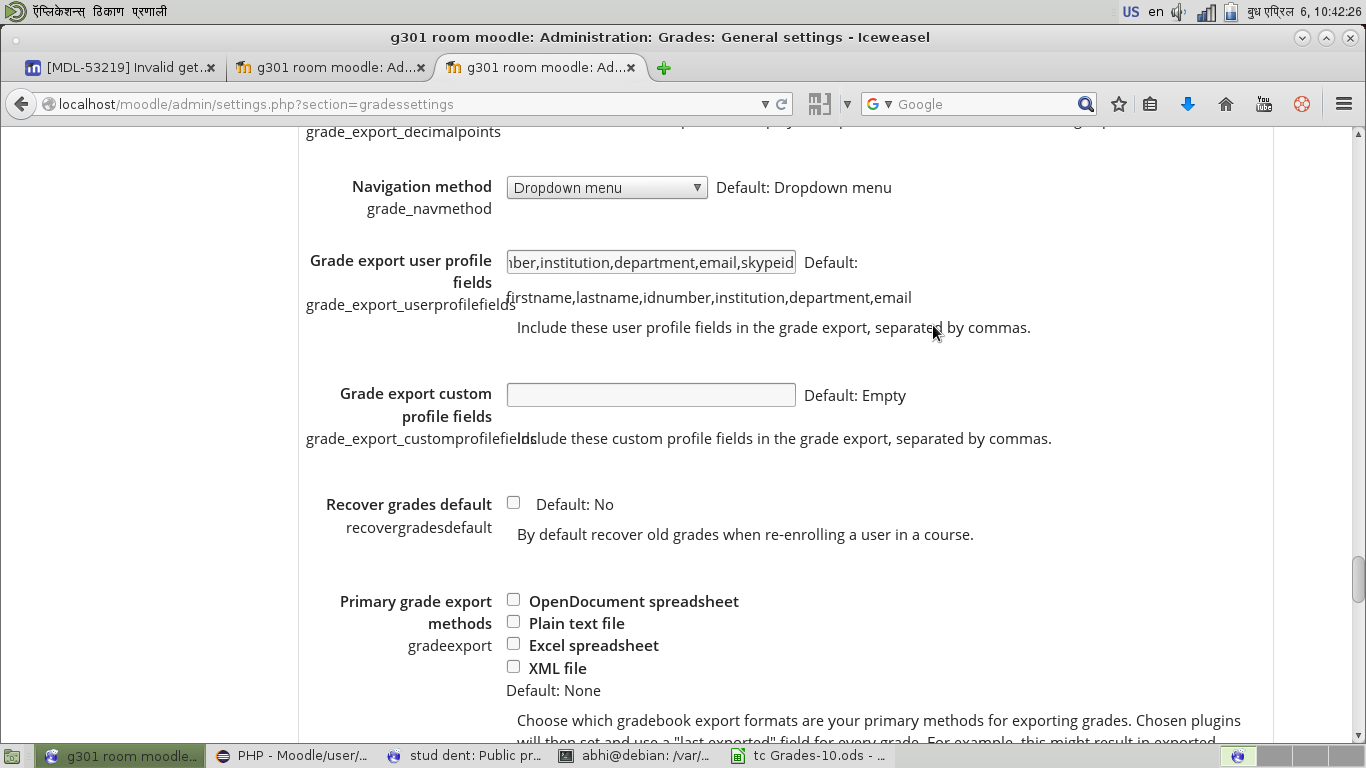Click the YouTube toolbar icon
Screen dimensions: 1366x768
click(1264, 104)
